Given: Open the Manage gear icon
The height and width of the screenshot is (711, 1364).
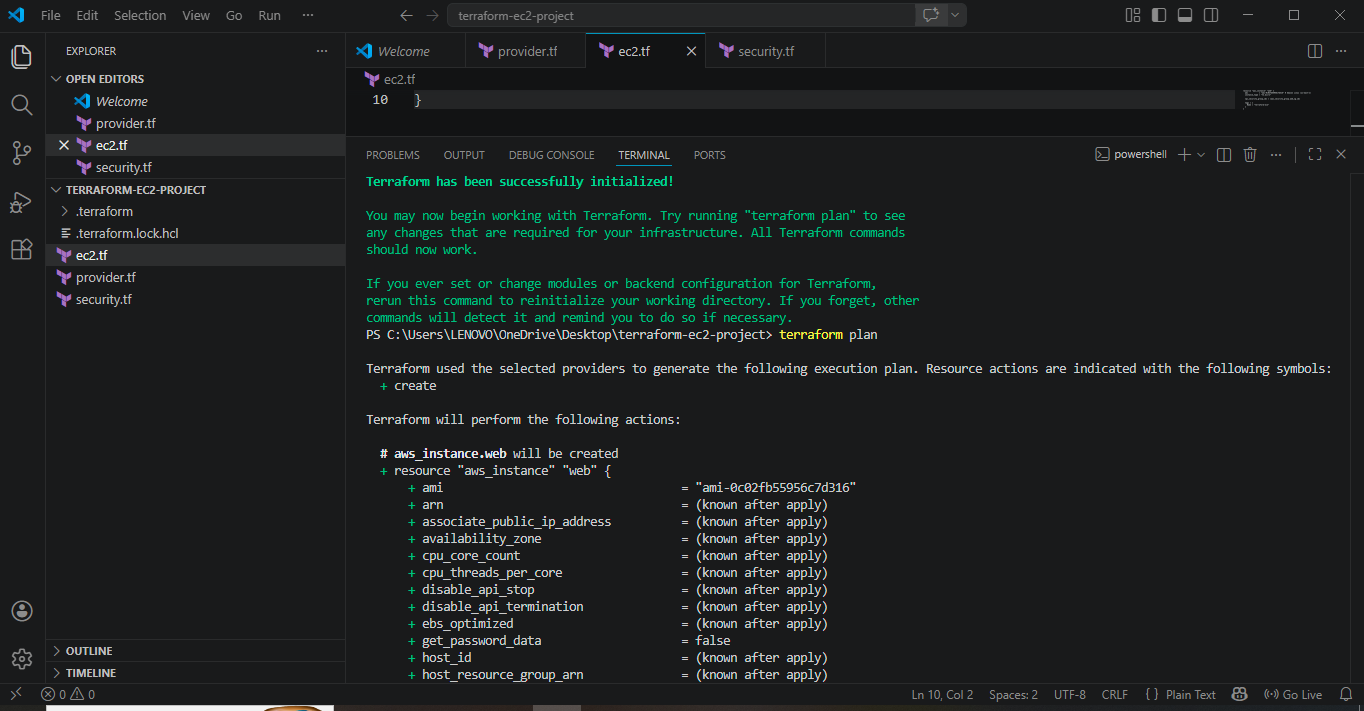Looking at the screenshot, I should click(22, 658).
